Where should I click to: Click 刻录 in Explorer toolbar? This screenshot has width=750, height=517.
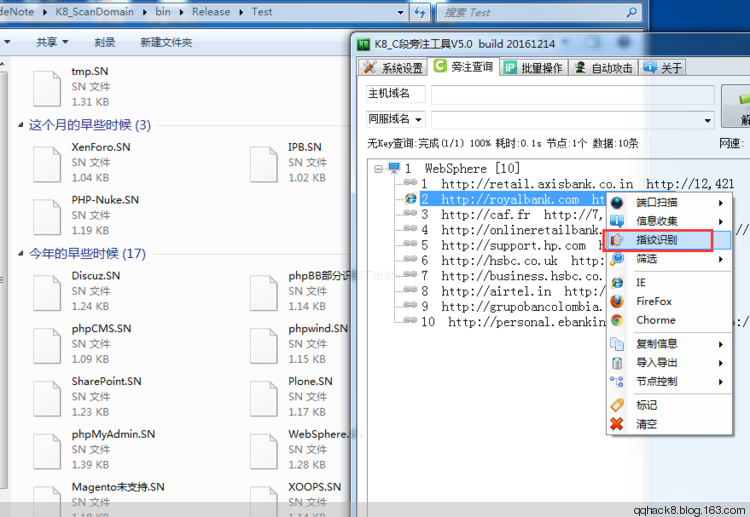(105, 42)
